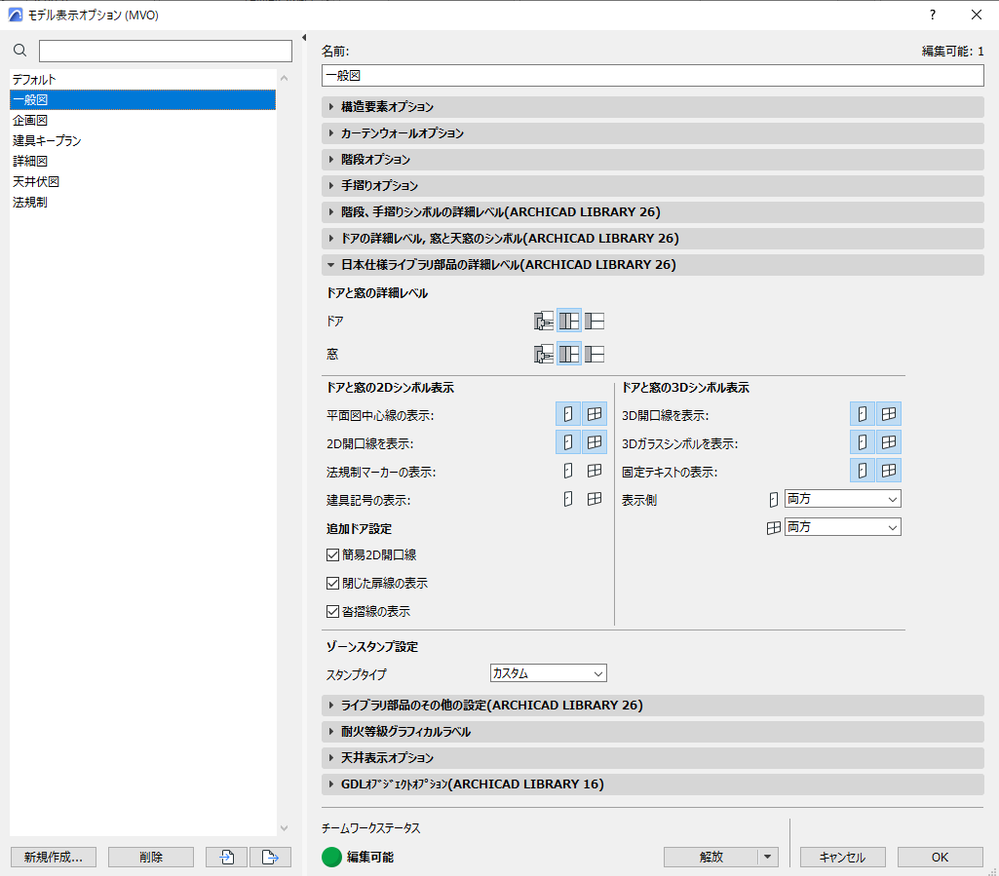Expand 耐火等級グラフィカルラベル section
The image size is (999, 876).
click(x=652, y=731)
